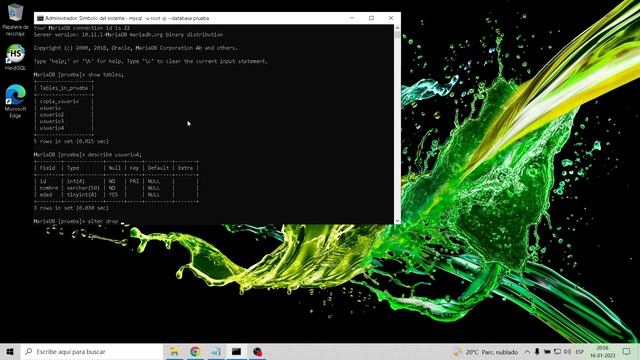The width and height of the screenshot is (640, 360).
Task: Open the HeidiSQL desktop shortcut
Action: point(16,57)
